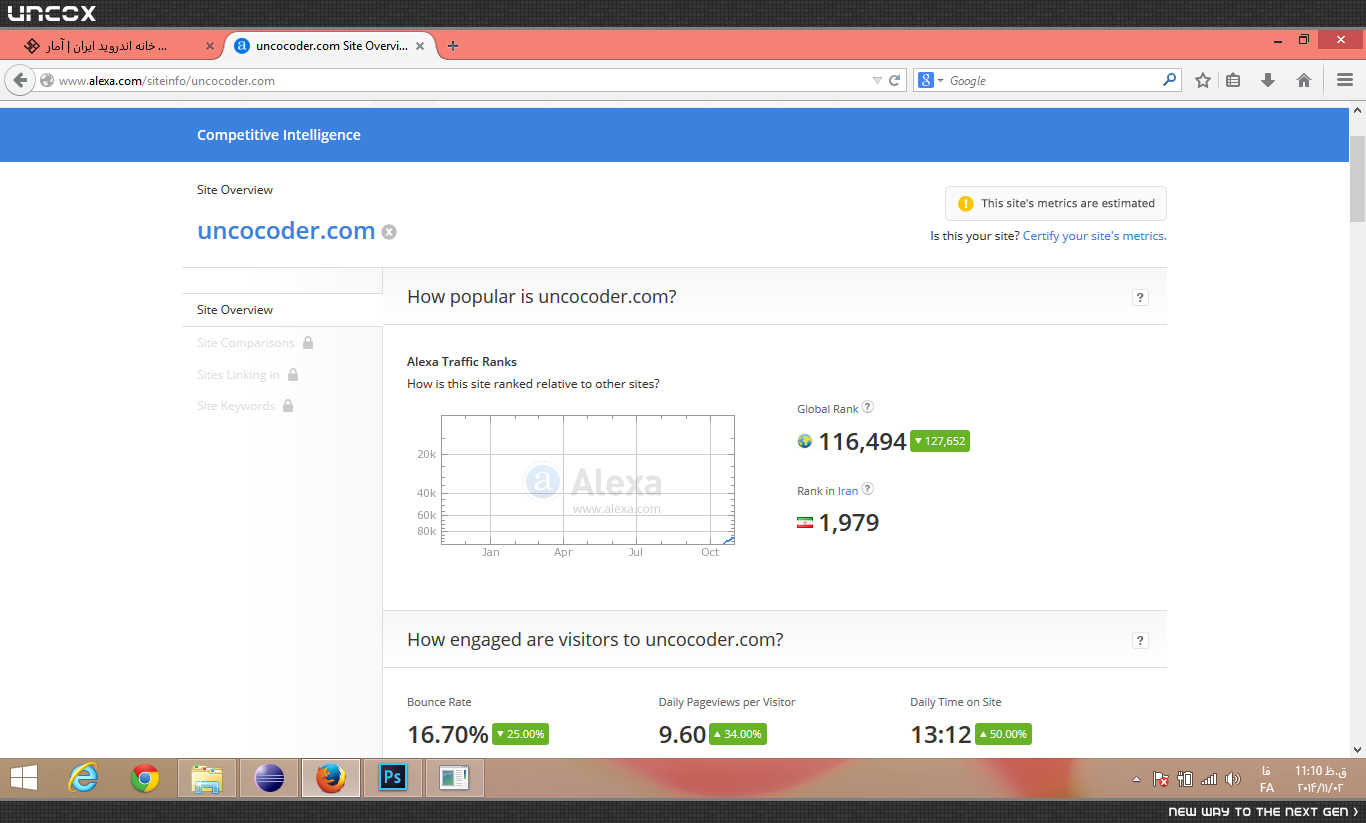The image size is (1366, 823).
Task: Click the Site Overview breadcrumb label
Action: (235, 190)
